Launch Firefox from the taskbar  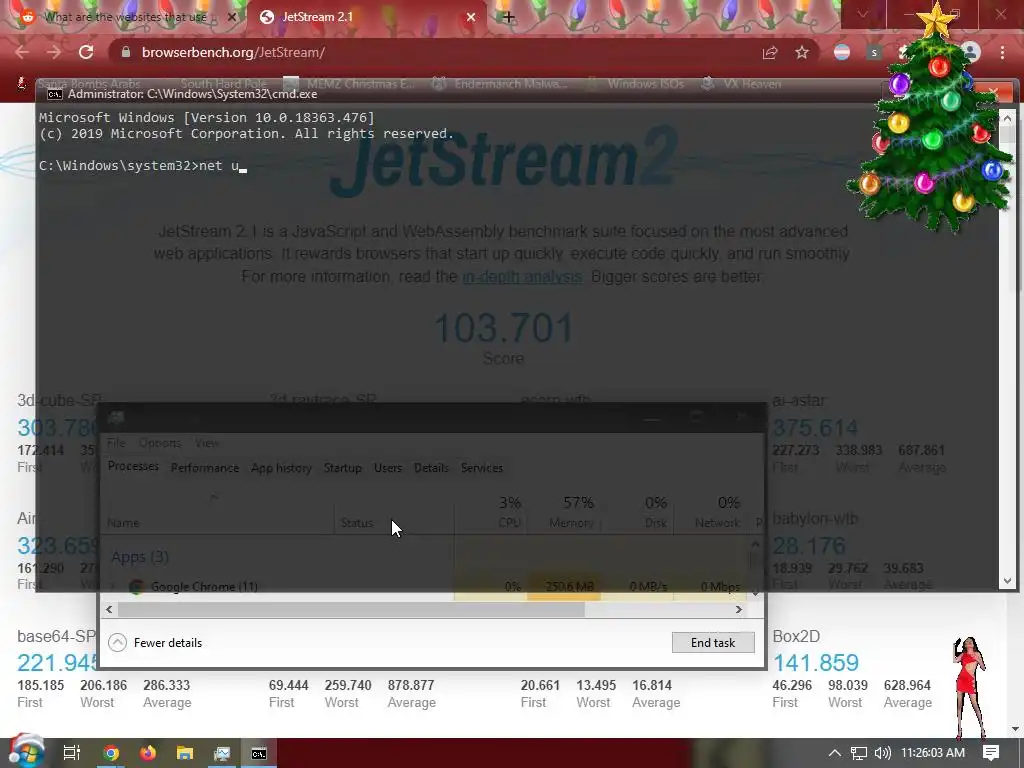(148, 753)
